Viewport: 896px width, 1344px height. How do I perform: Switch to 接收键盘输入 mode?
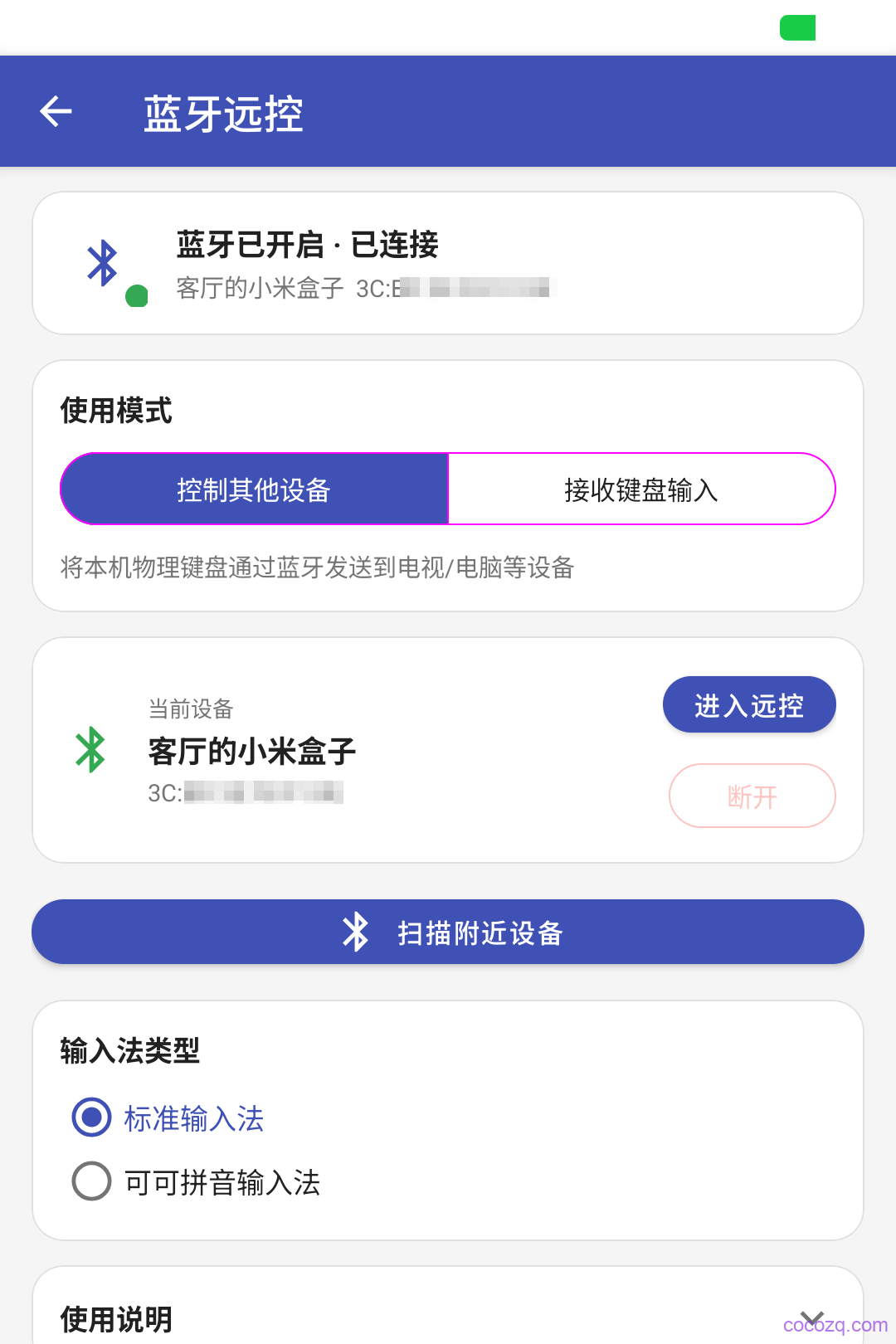point(641,489)
